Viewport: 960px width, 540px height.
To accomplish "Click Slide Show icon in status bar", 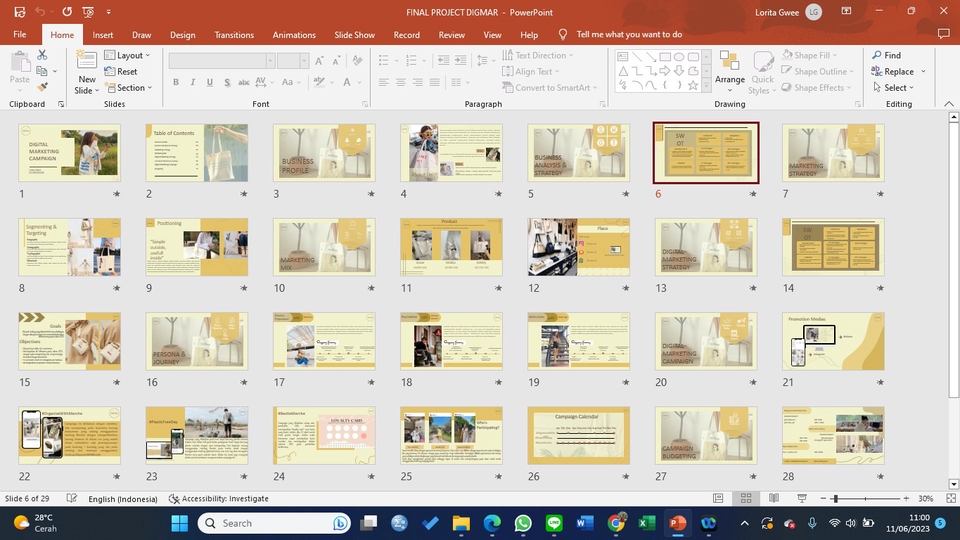I will coord(802,498).
